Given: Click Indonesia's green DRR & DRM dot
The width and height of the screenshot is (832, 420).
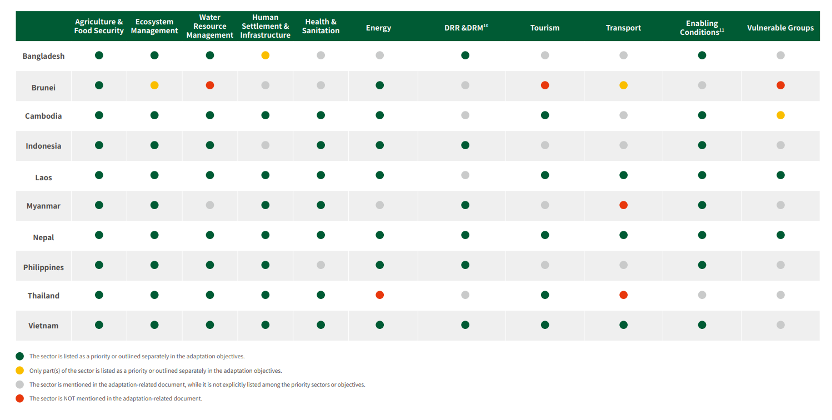Looking at the screenshot, I should tap(465, 145).
